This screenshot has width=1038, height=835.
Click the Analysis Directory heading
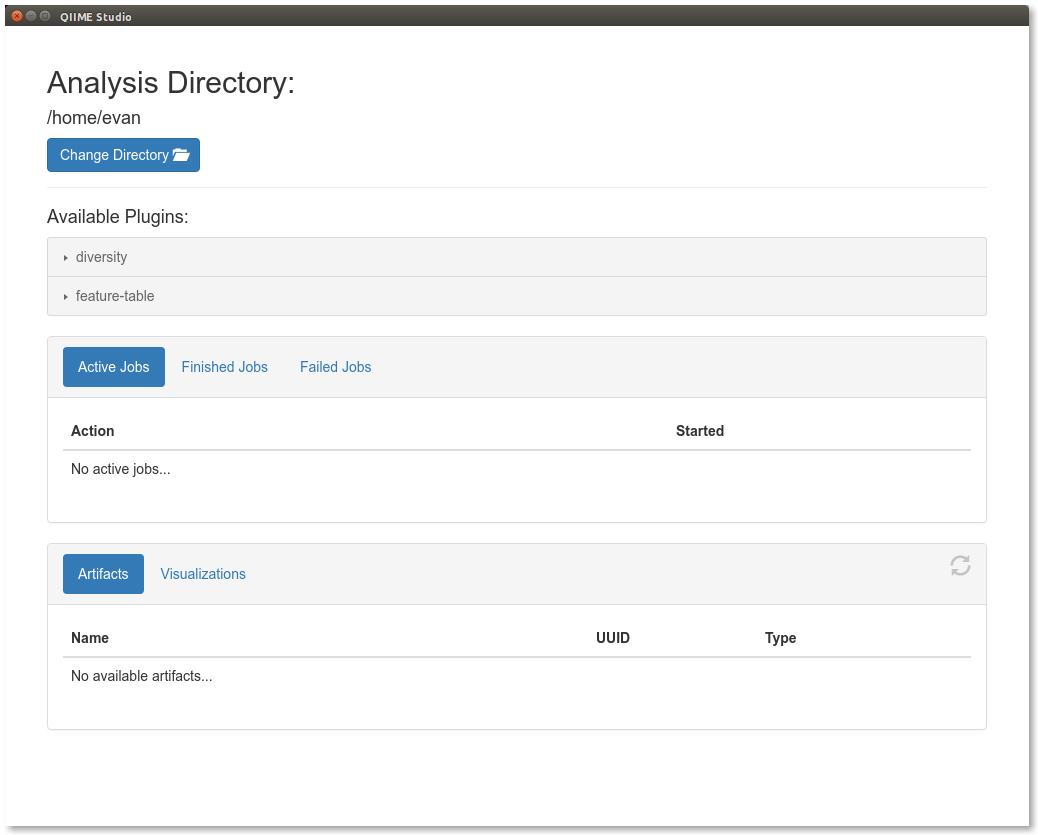(x=171, y=83)
